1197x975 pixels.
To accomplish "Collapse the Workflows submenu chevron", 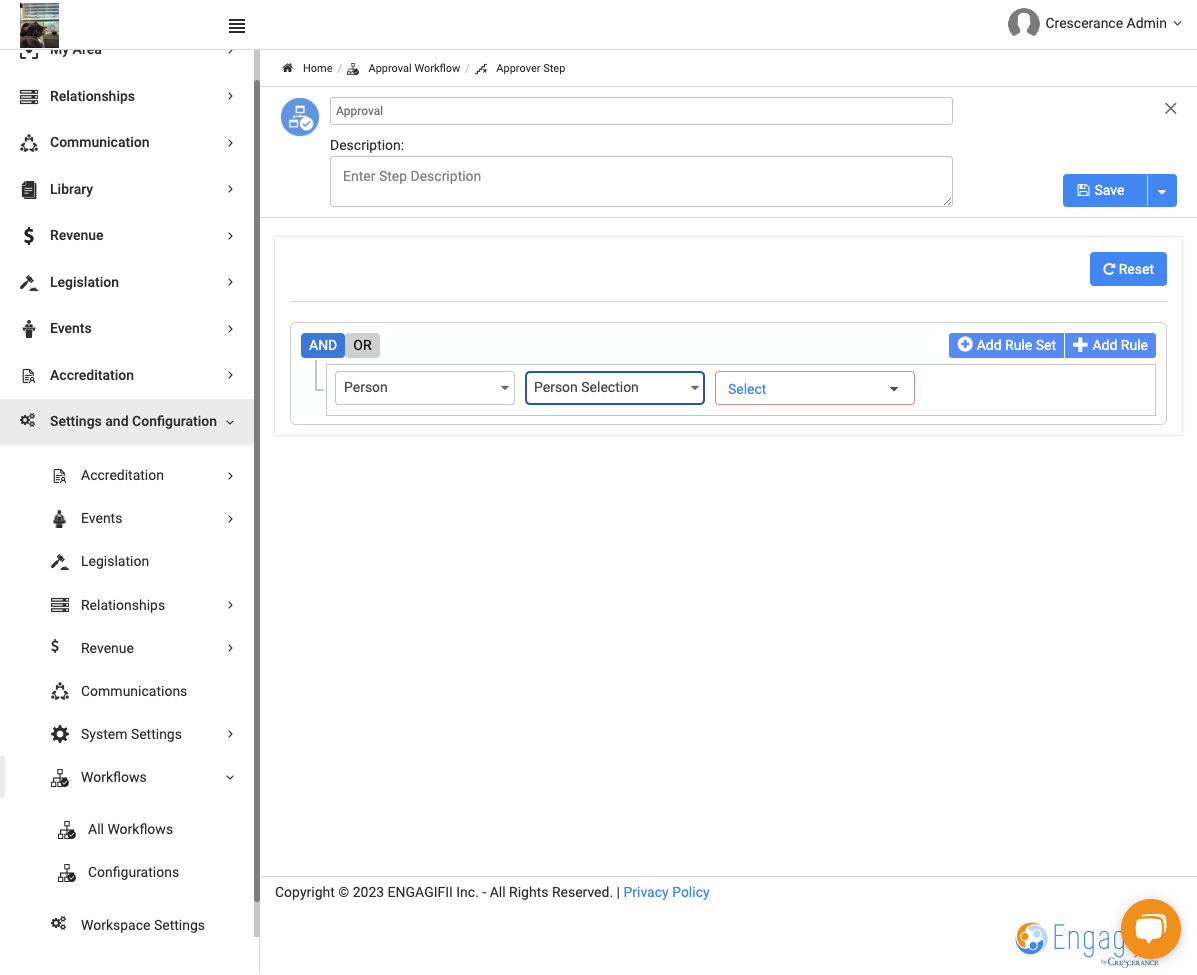I will coord(230,778).
